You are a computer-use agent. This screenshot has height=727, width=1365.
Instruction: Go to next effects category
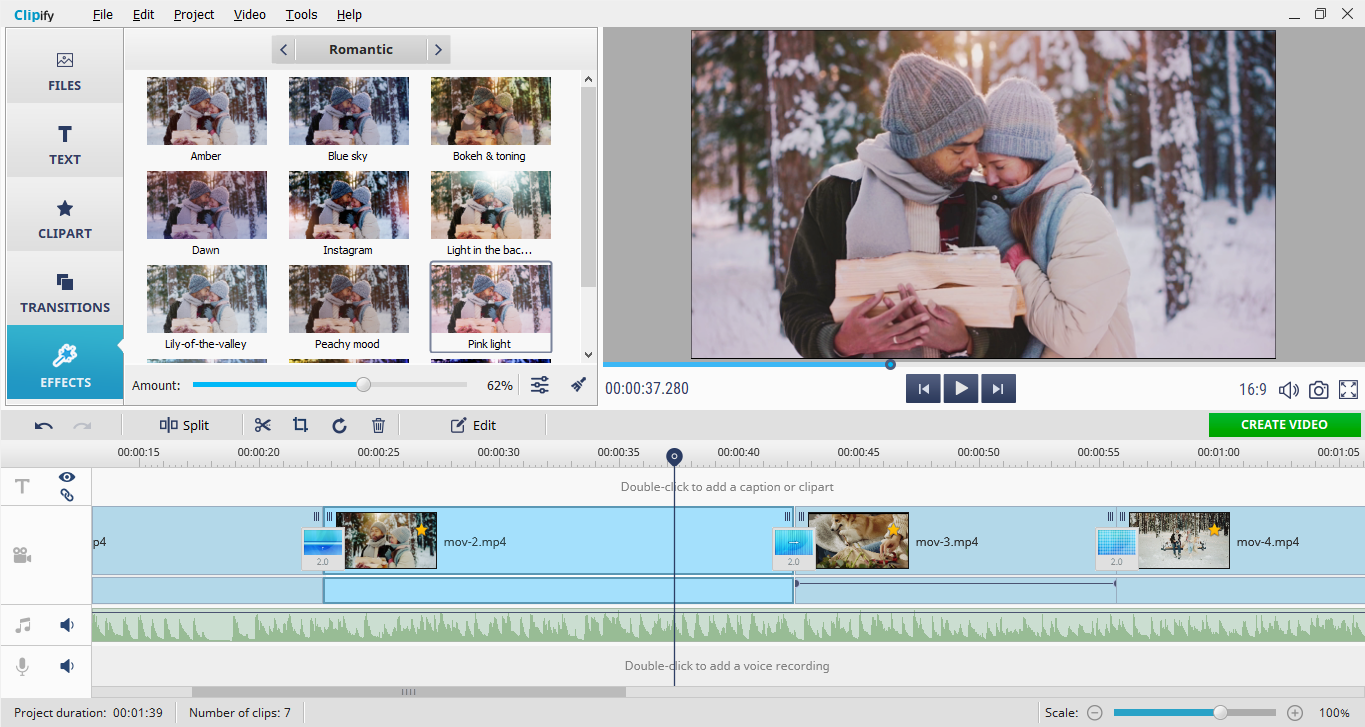(x=438, y=49)
